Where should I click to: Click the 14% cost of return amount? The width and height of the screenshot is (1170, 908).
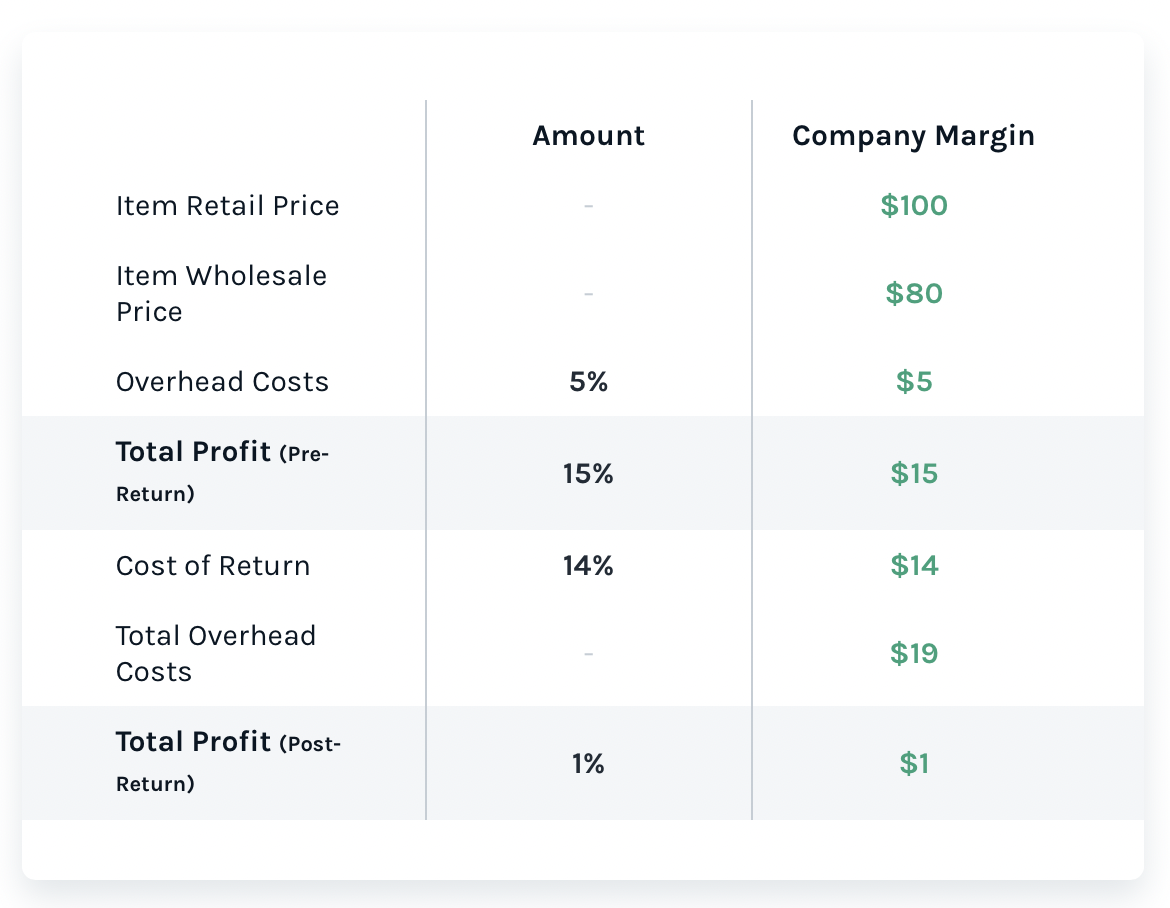(x=588, y=566)
